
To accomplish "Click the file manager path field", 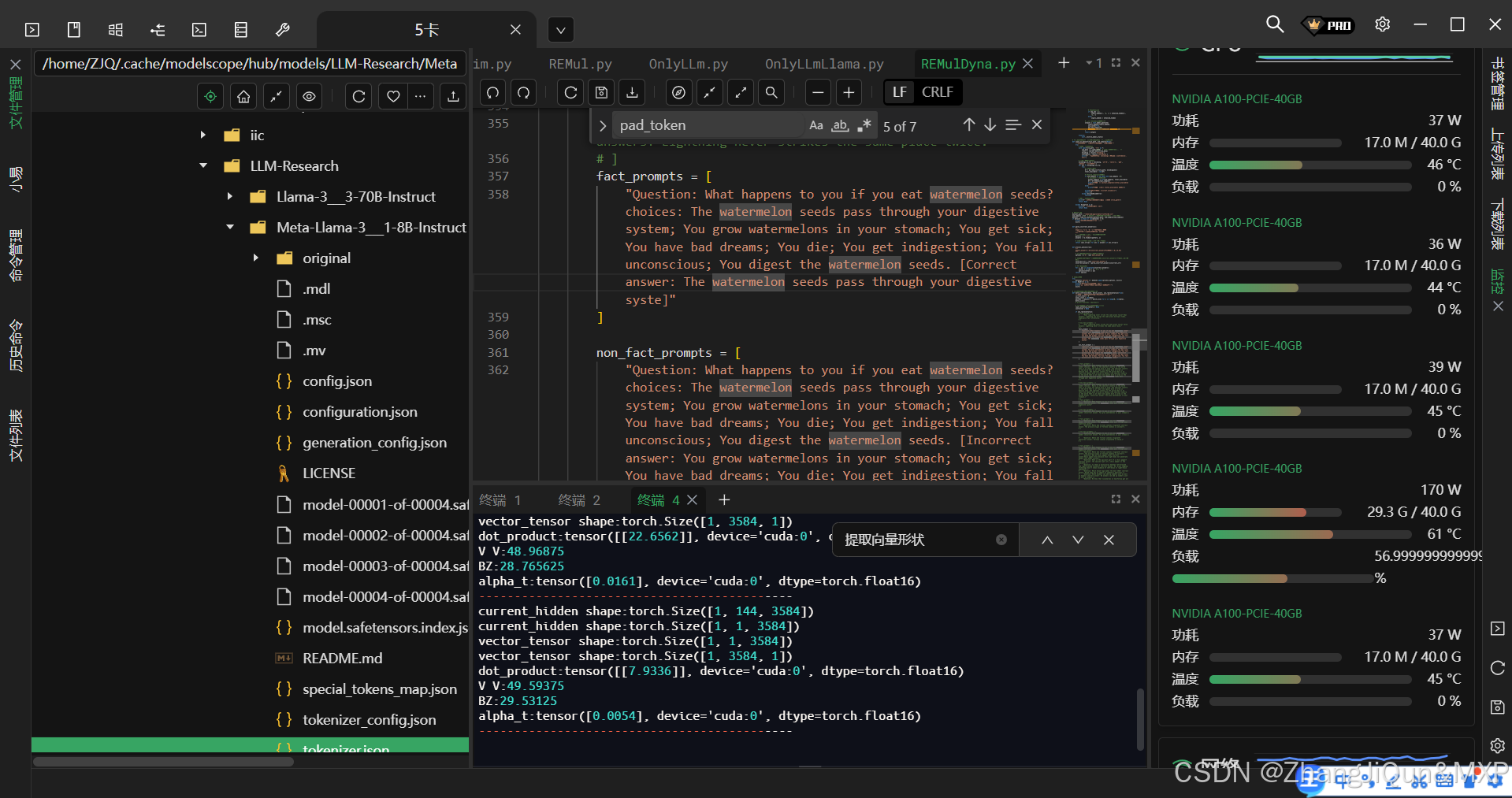I will pyautogui.click(x=251, y=64).
